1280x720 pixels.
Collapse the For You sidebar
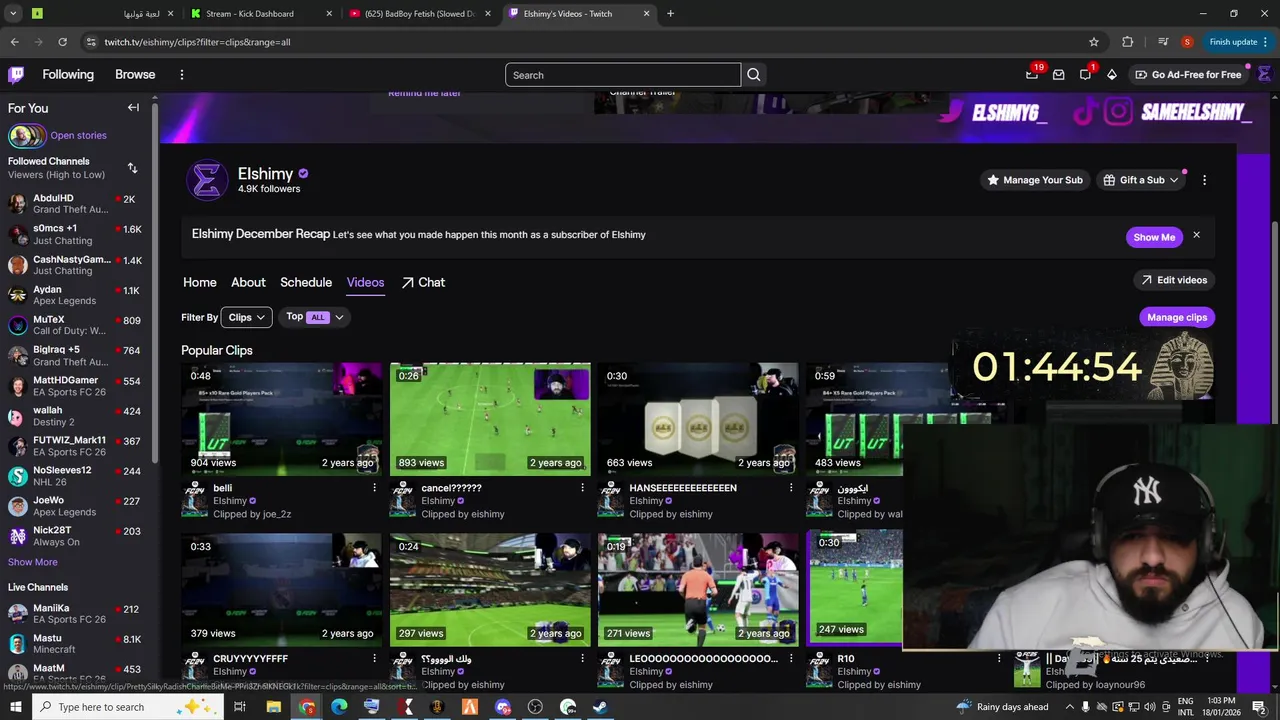(x=133, y=107)
